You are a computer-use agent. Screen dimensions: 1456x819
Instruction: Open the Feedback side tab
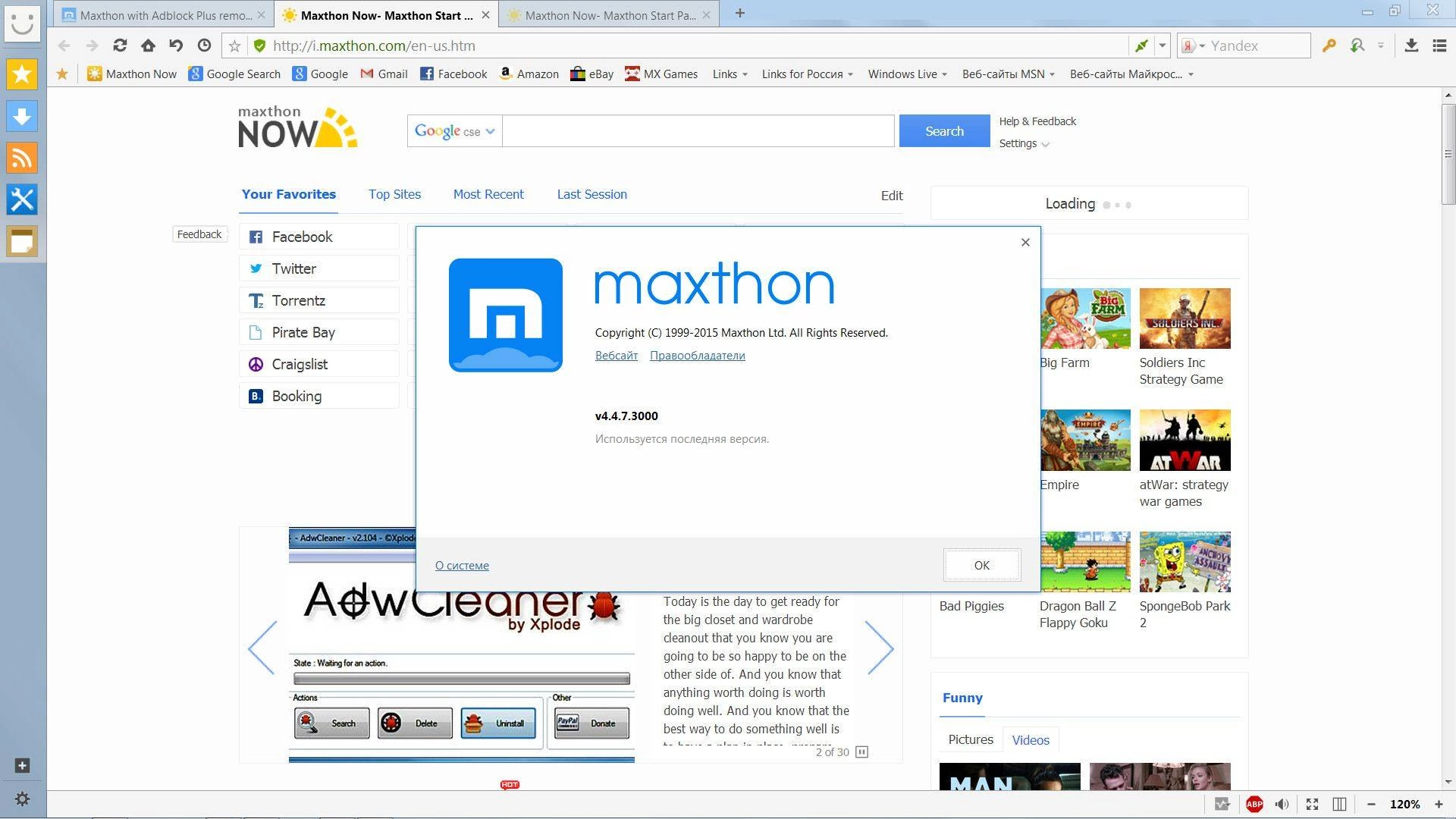pos(199,234)
